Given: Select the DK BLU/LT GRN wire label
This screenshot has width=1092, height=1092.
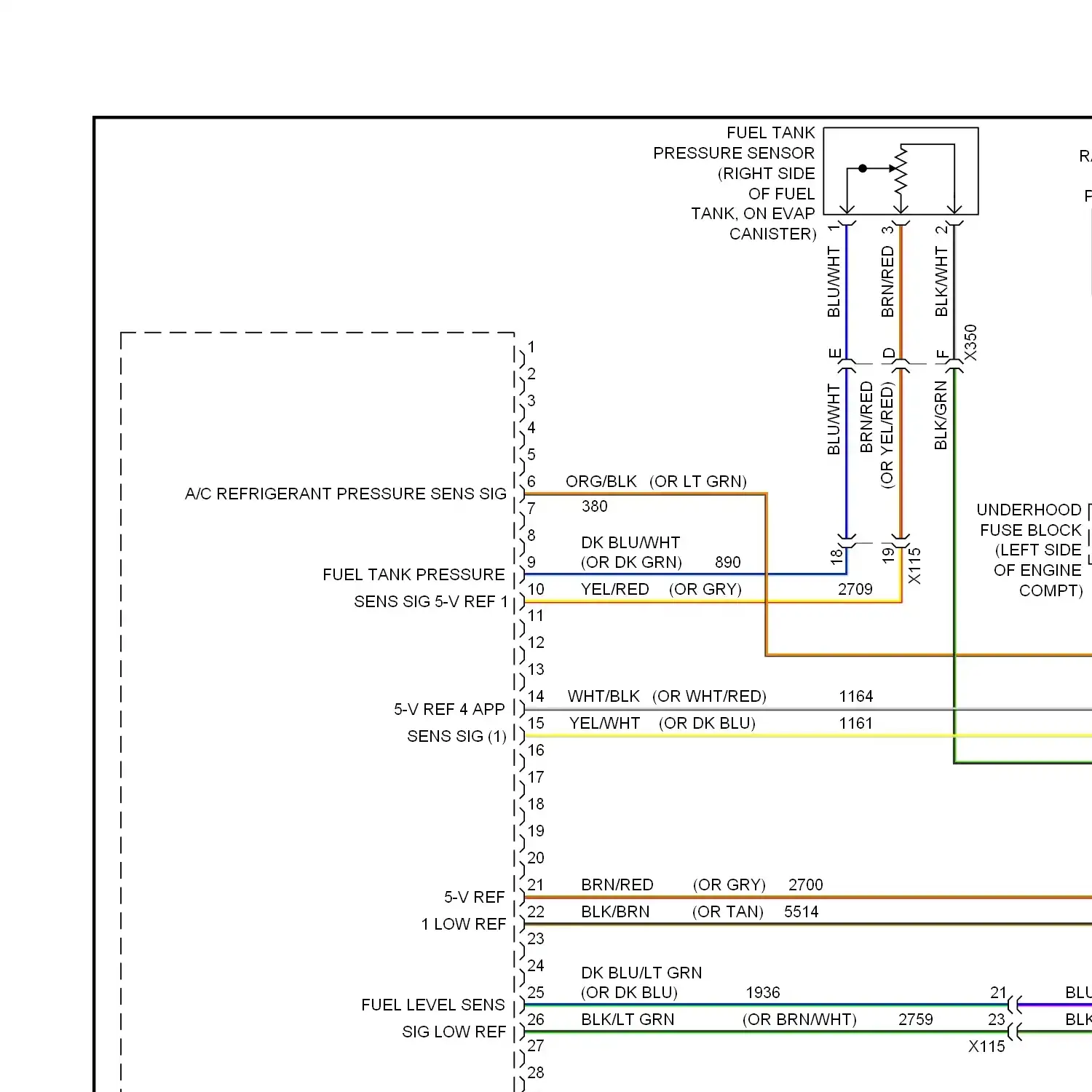Looking at the screenshot, I should (x=641, y=973).
